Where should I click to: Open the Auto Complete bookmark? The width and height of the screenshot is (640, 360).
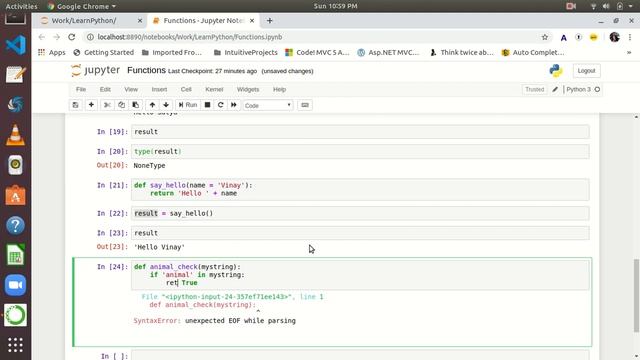pos(533,52)
